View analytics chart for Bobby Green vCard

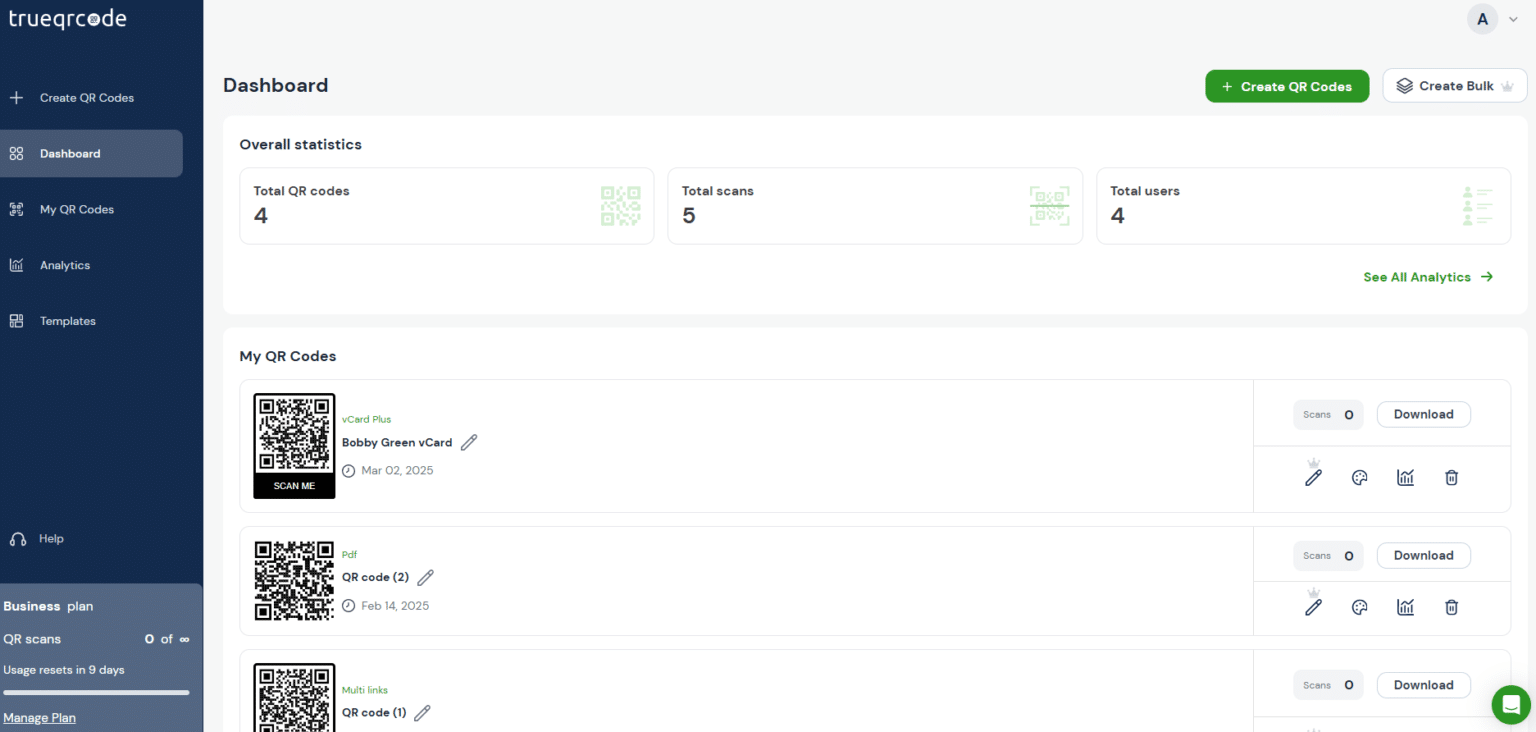click(x=1405, y=478)
